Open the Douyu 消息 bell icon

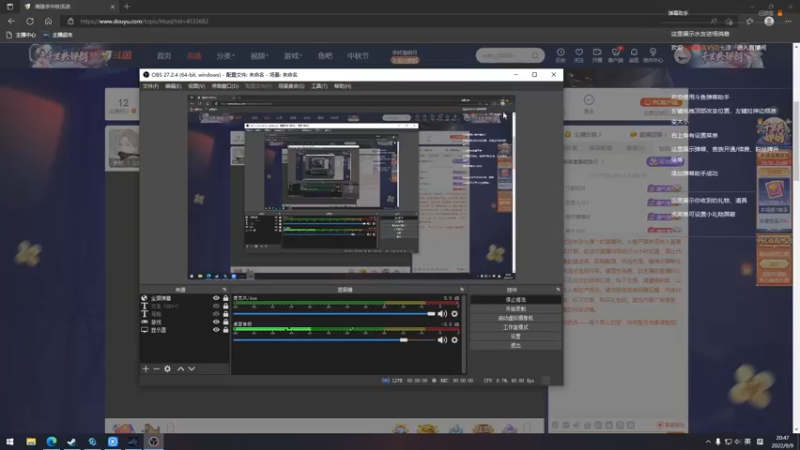(634, 55)
